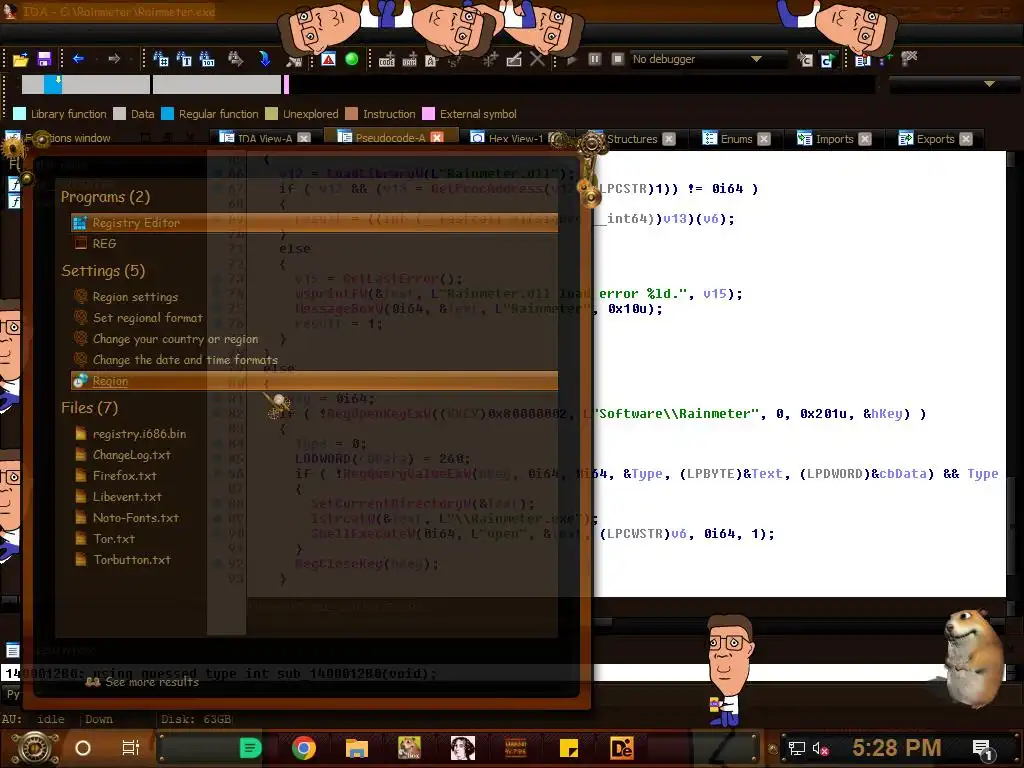Image resolution: width=1024 pixels, height=768 pixels.
Task: Open Google Chrome from the taskbar
Action: pyautogui.click(x=304, y=748)
